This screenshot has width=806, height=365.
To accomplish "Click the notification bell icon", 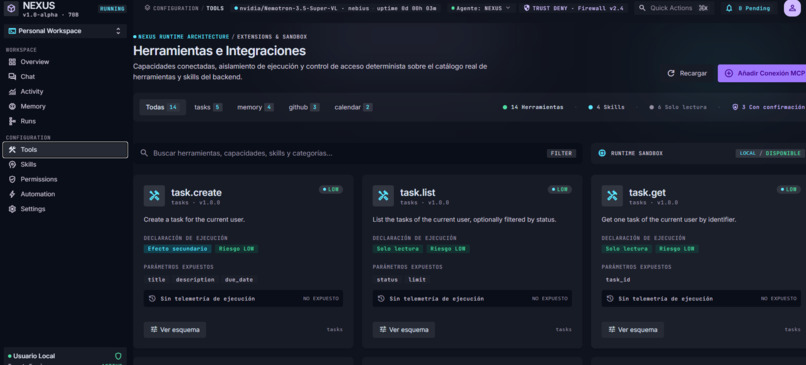I will [729, 8].
